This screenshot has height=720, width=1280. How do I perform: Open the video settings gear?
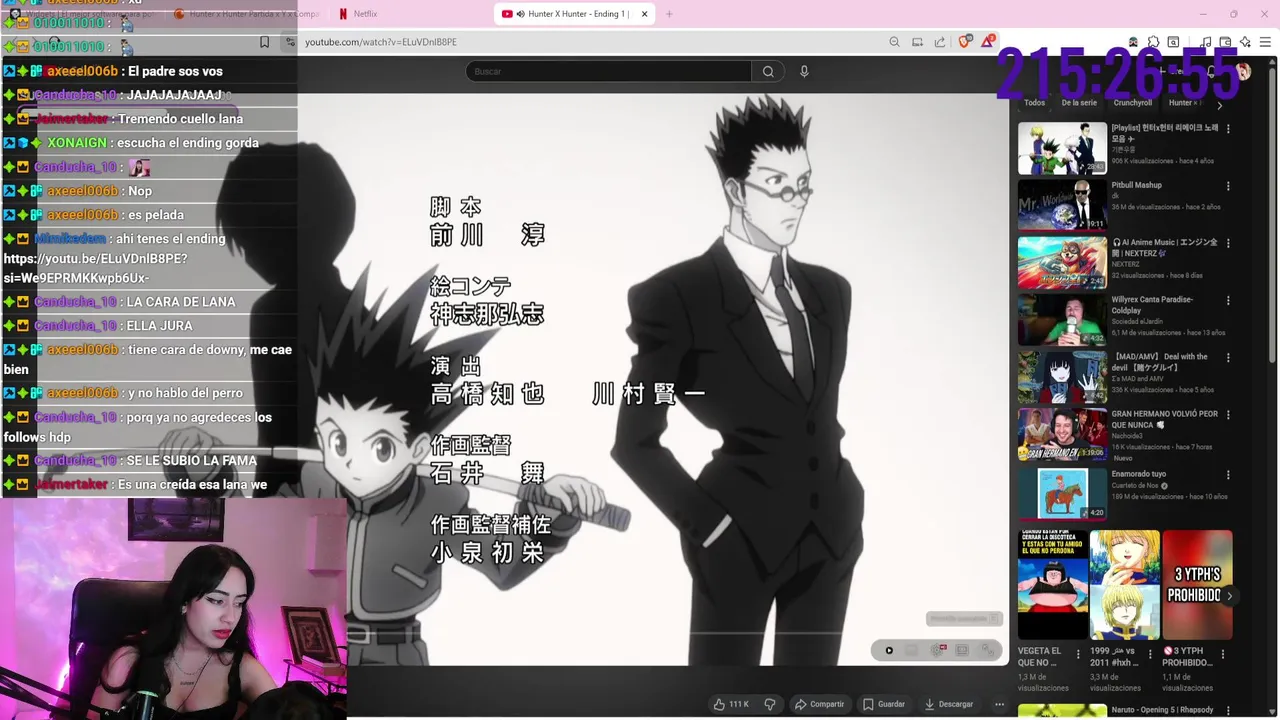point(938,650)
